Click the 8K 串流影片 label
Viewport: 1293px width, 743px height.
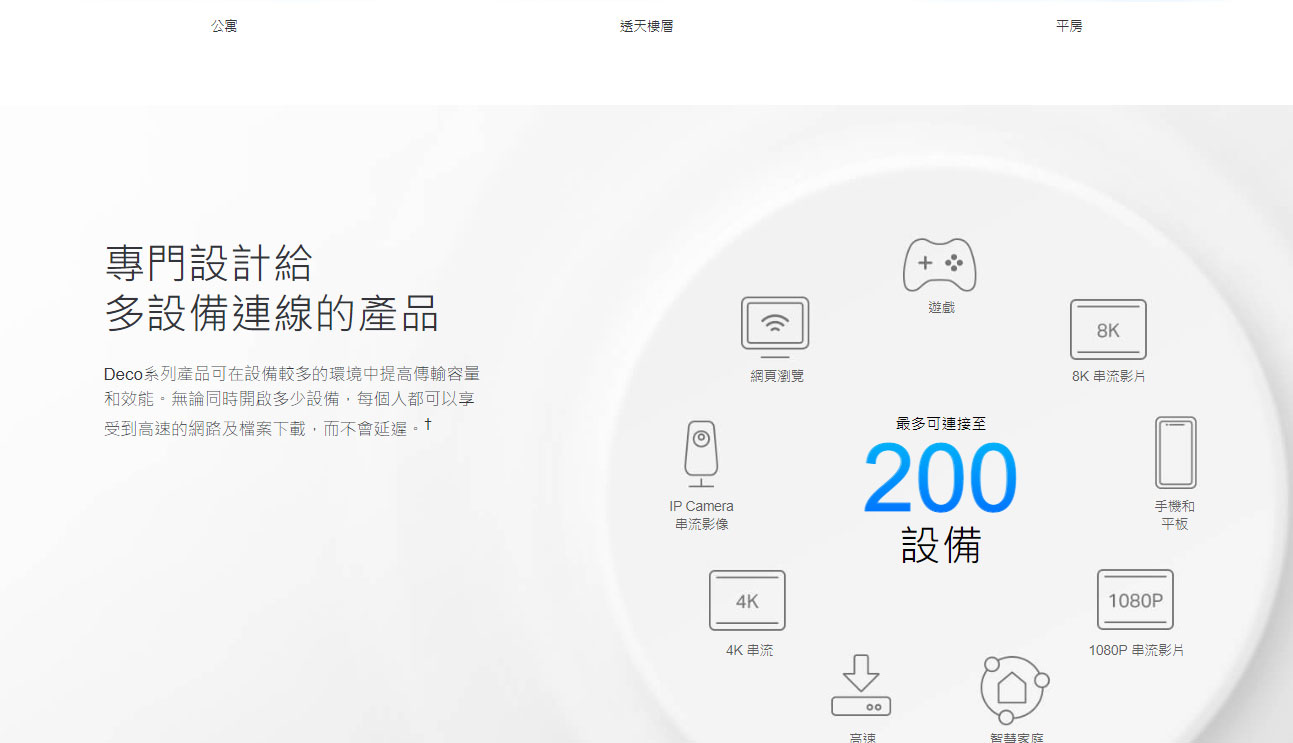[x=1109, y=377]
